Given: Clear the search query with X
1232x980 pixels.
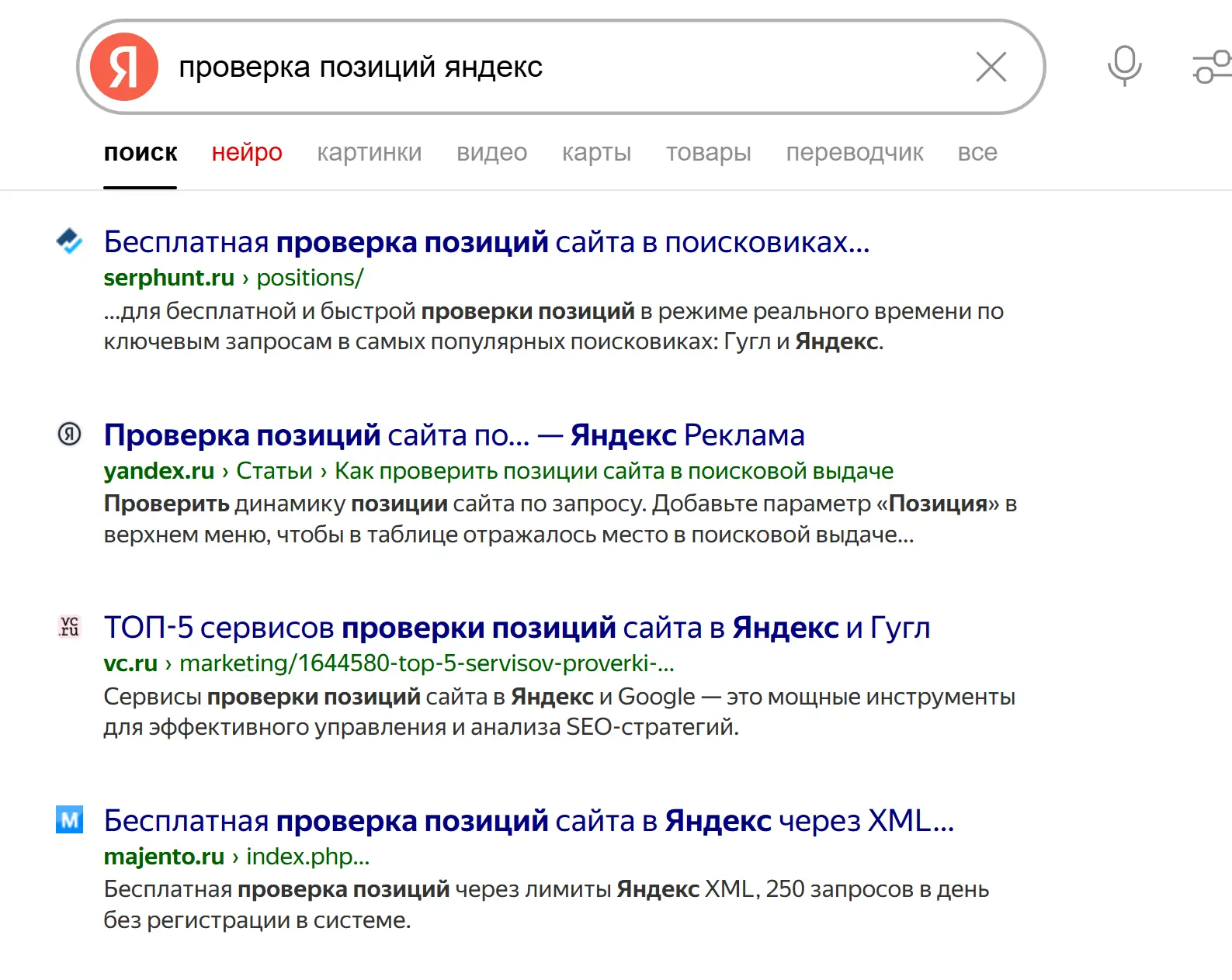Looking at the screenshot, I should (x=991, y=67).
